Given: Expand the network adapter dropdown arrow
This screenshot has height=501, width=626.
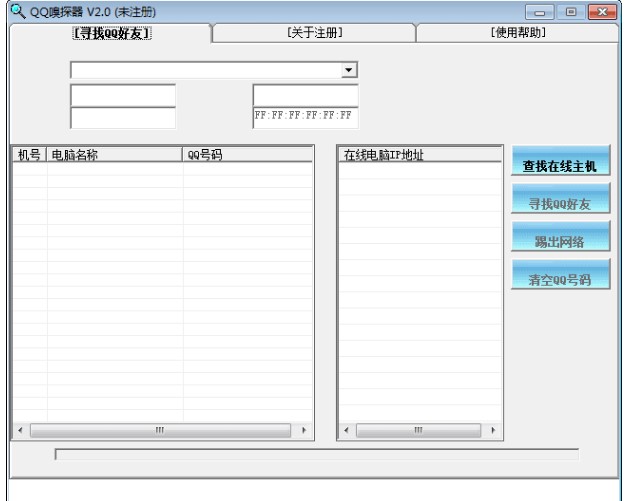Looking at the screenshot, I should (x=349, y=70).
